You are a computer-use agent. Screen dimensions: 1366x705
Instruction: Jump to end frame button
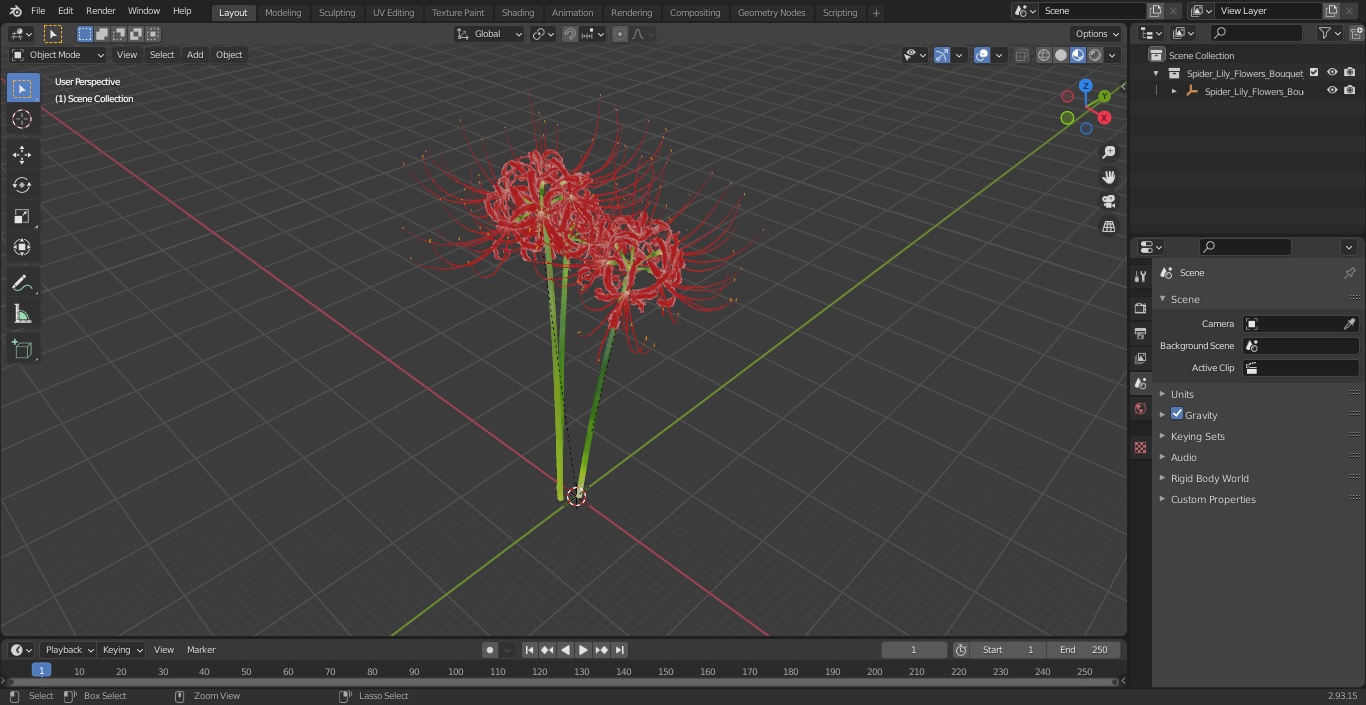pos(619,650)
